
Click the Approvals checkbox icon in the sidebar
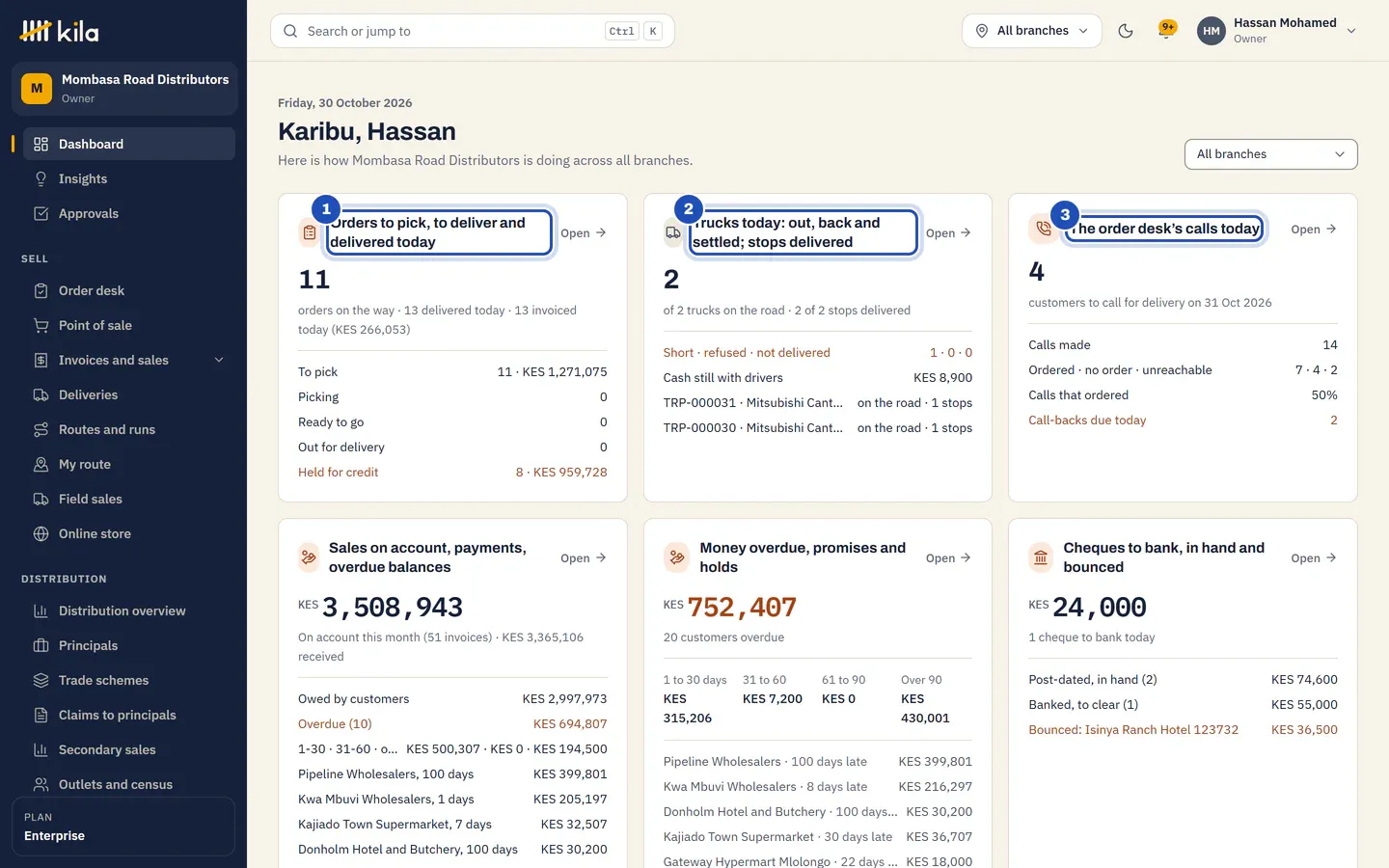[41, 213]
